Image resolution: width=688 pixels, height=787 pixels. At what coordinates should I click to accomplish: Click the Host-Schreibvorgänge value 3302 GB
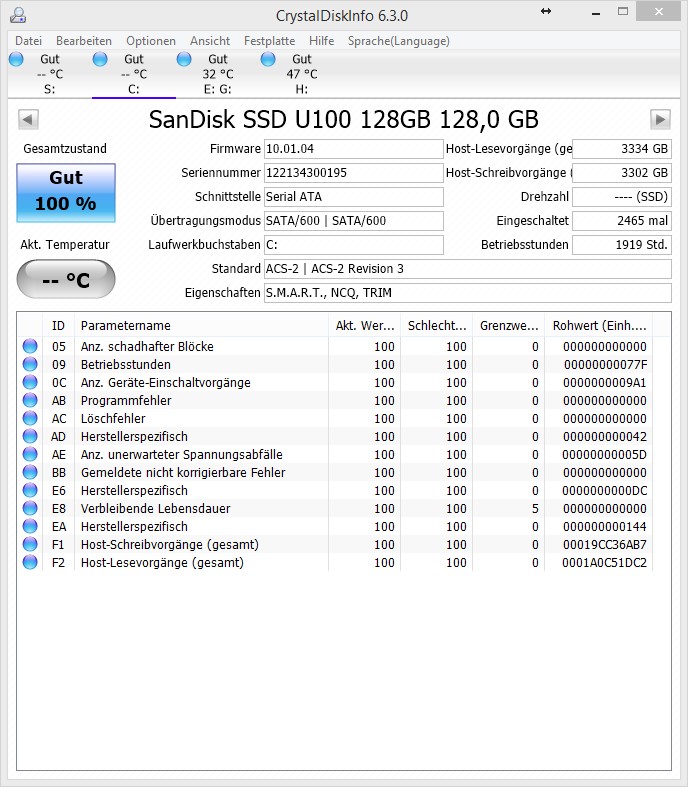click(622, 173)
